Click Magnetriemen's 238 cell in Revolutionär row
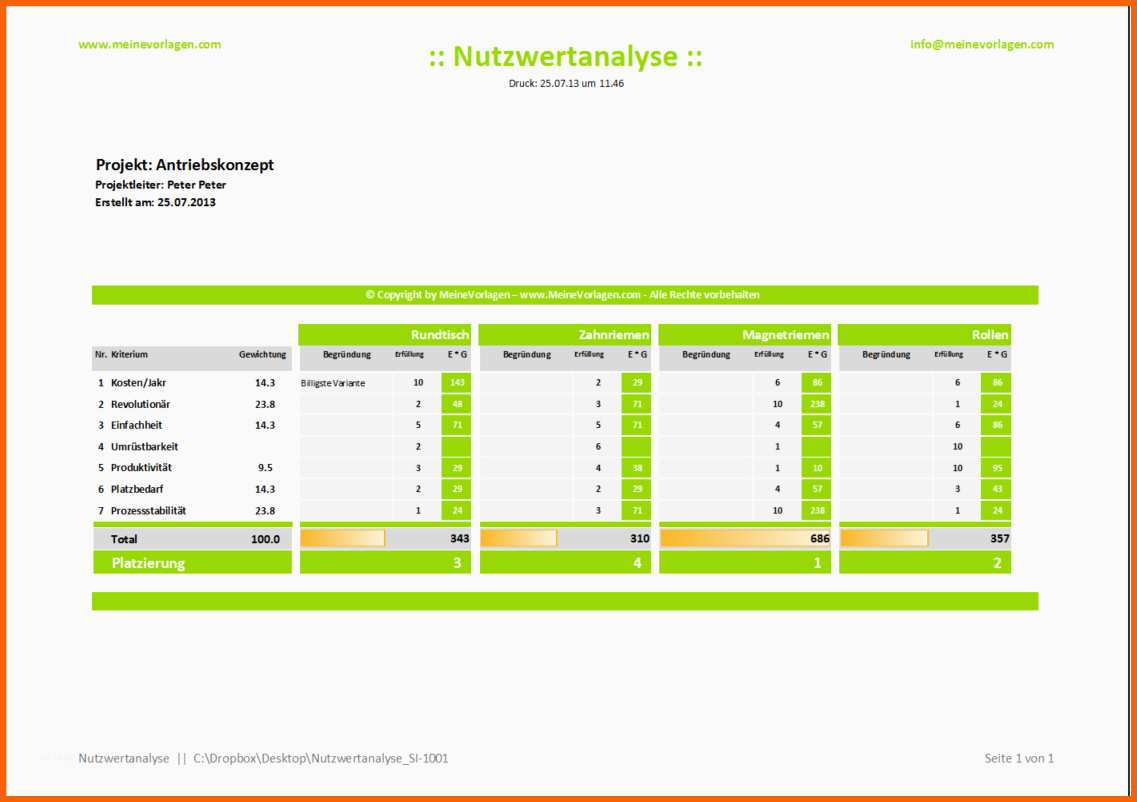 pyautogui.click(x=816, y=404)
